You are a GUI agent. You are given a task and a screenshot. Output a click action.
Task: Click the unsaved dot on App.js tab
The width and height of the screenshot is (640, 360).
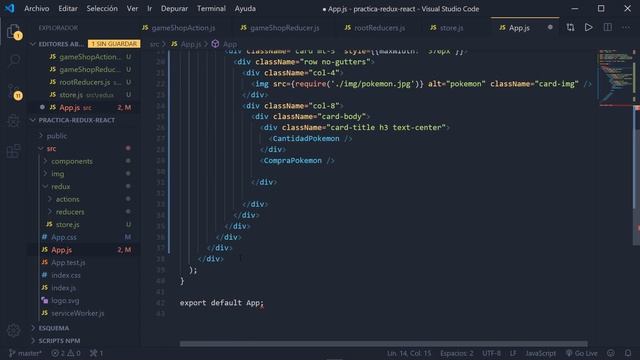click(550, 27)
